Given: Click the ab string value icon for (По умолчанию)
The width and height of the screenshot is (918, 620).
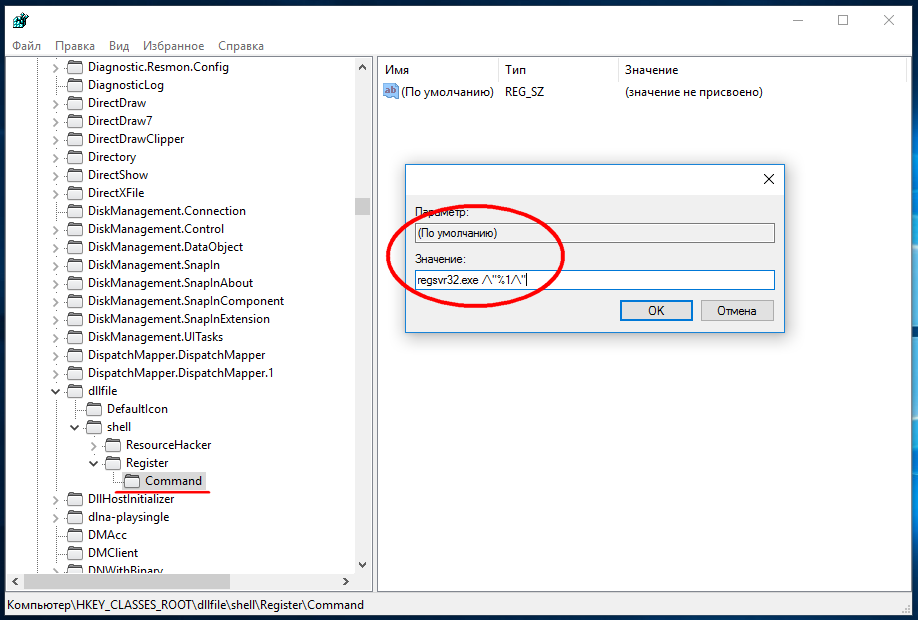Looking at the screenshot, I should pyautogui.click(x=391, y=91).
